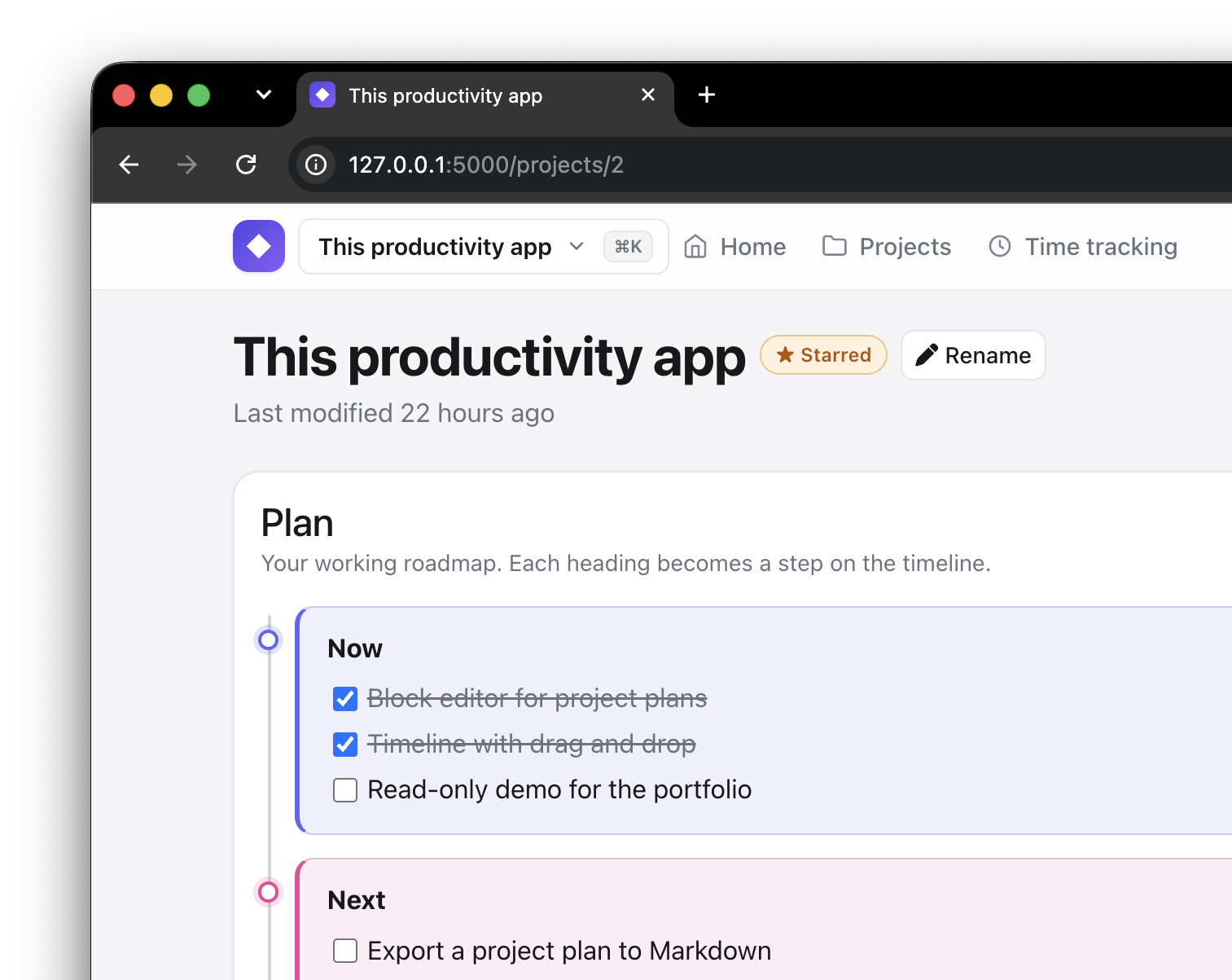Viewport: 1232px width, 980px height.
Task: Toggle the Starred badge
Action: [823, 354]
